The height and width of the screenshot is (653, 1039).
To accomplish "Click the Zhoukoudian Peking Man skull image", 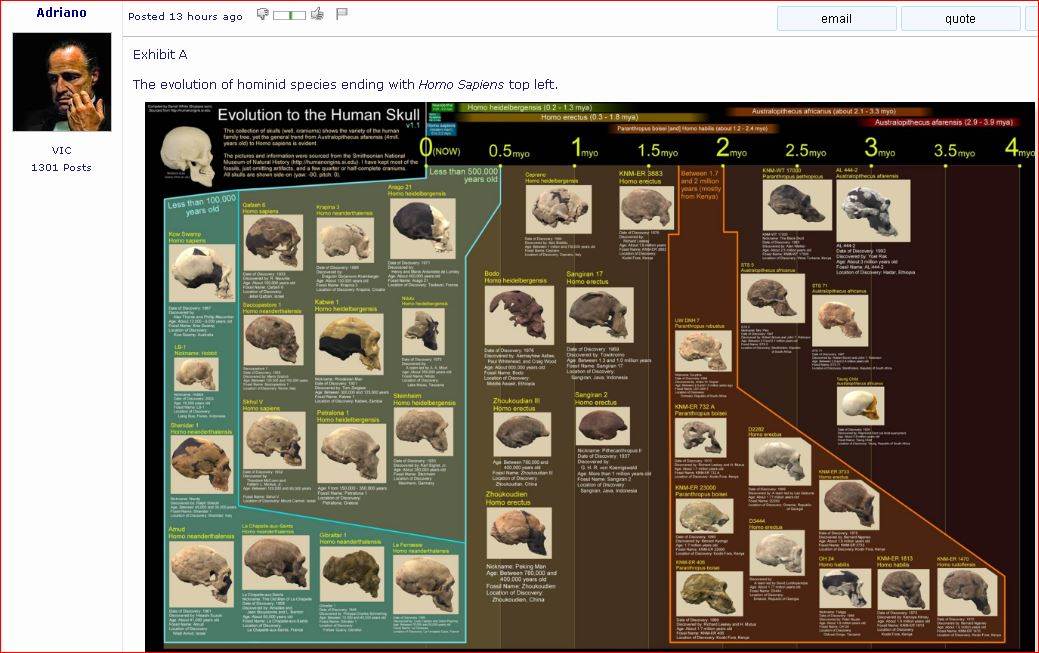I will [x=519, y=533].
